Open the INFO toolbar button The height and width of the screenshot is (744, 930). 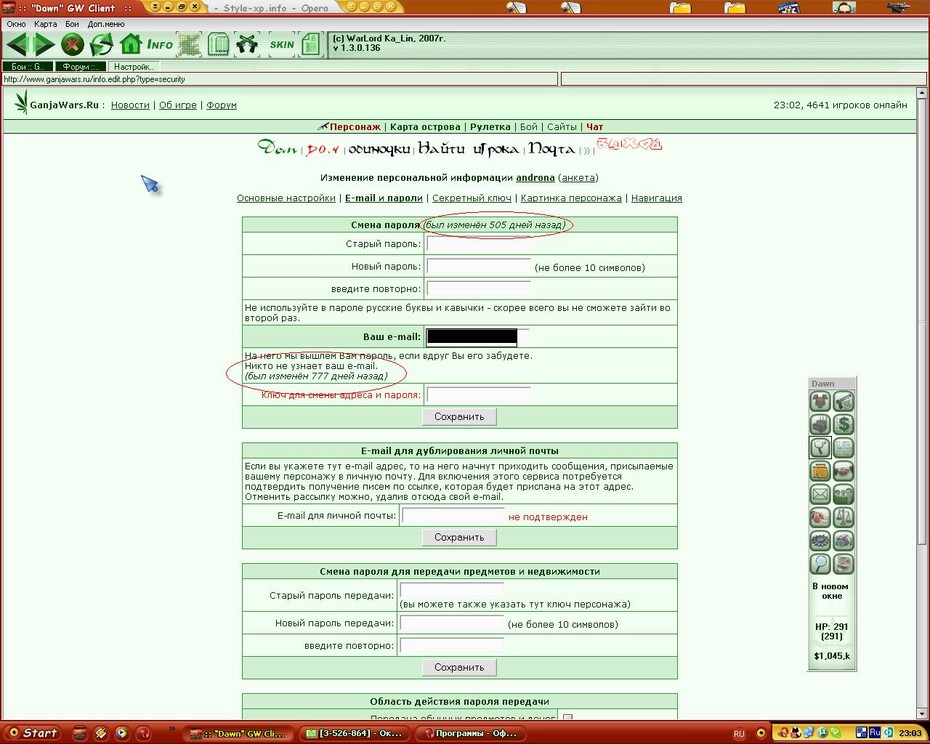(160, 44)
